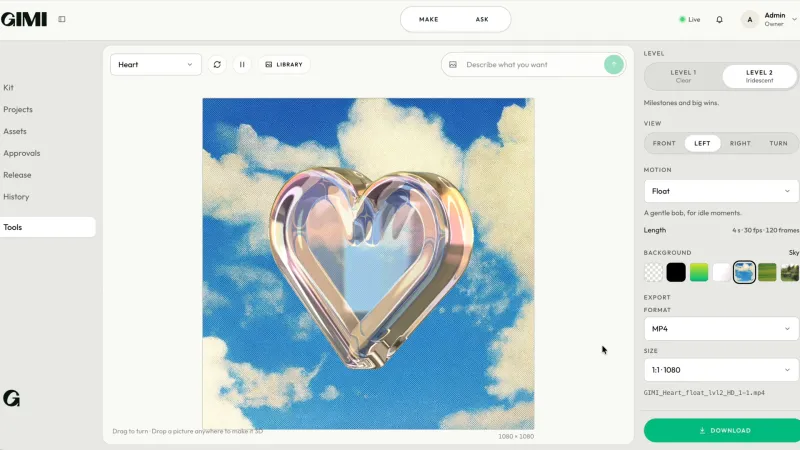Switch view to Turn
This screenshot has width=800, height=450.
click(x=778, y=143)
